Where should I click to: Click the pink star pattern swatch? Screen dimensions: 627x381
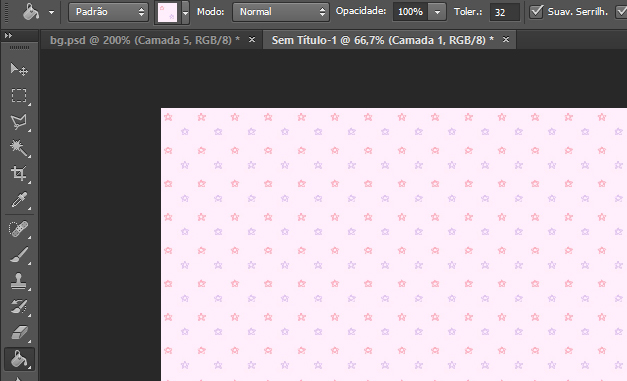[168, 12]
